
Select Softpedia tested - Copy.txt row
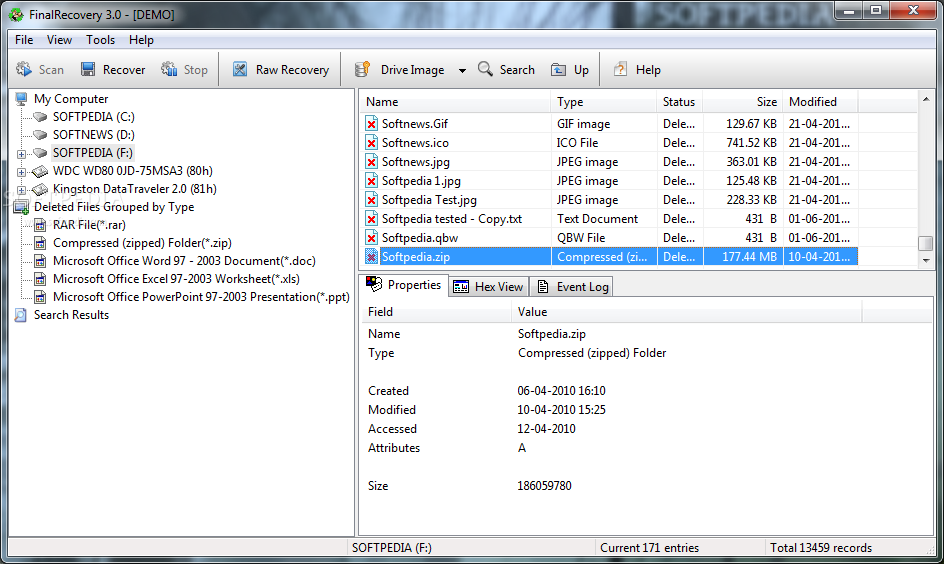click(x=610, y=219)
